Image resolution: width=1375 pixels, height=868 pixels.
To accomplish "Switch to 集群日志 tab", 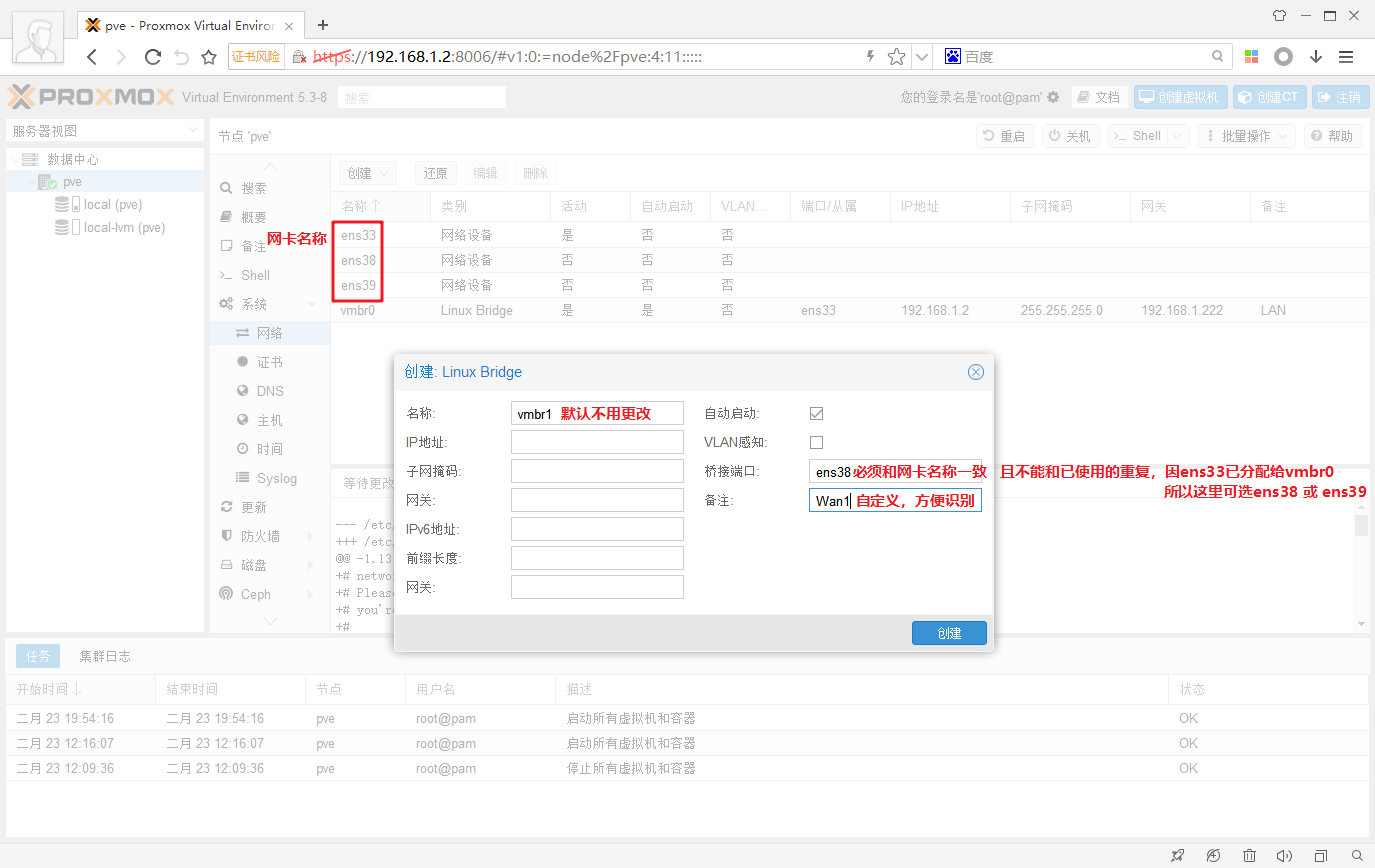I will [x=105, y=656].
